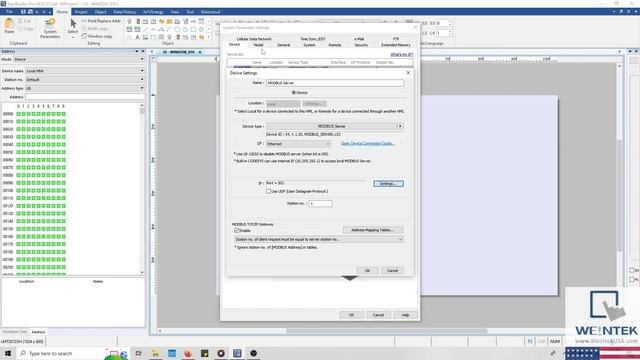The image size is (640, 360).
Task: Open File Explorer from the taskbar
Action: (x=155, y=353)
